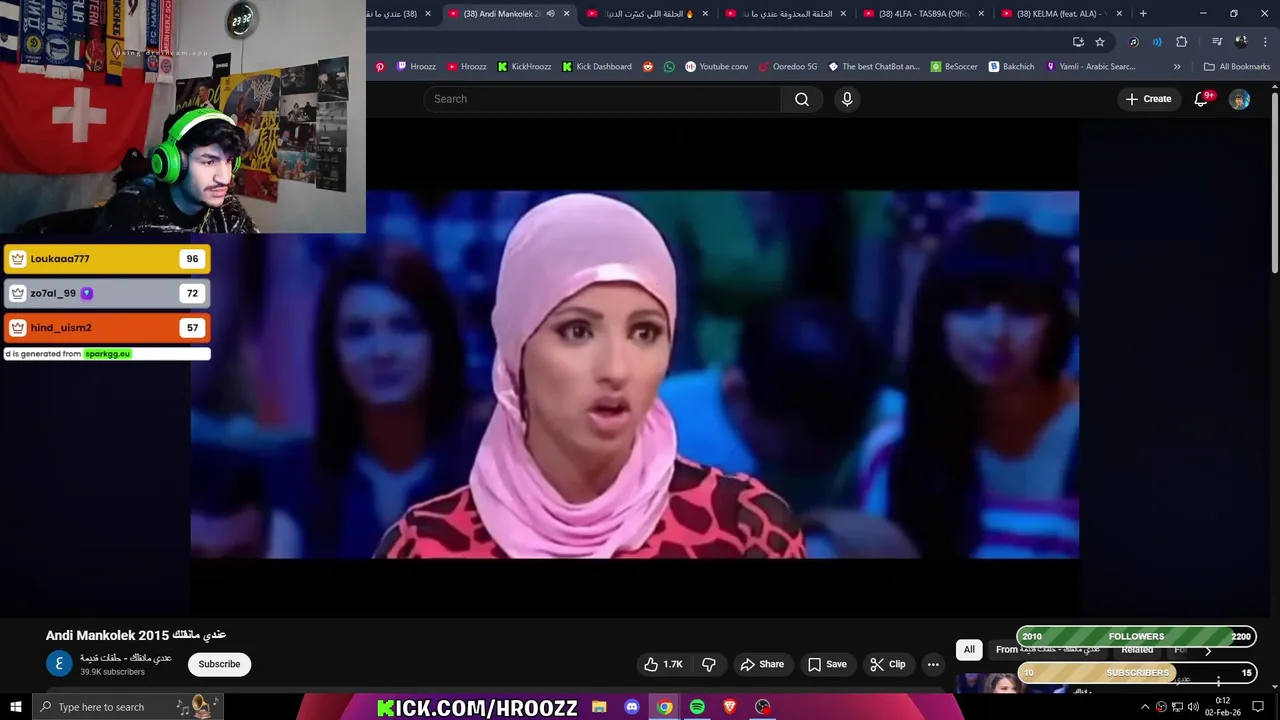Open Spotify from the taskbar
Image resolution: width=1280 pixels, height=720 pixels.
697,707
